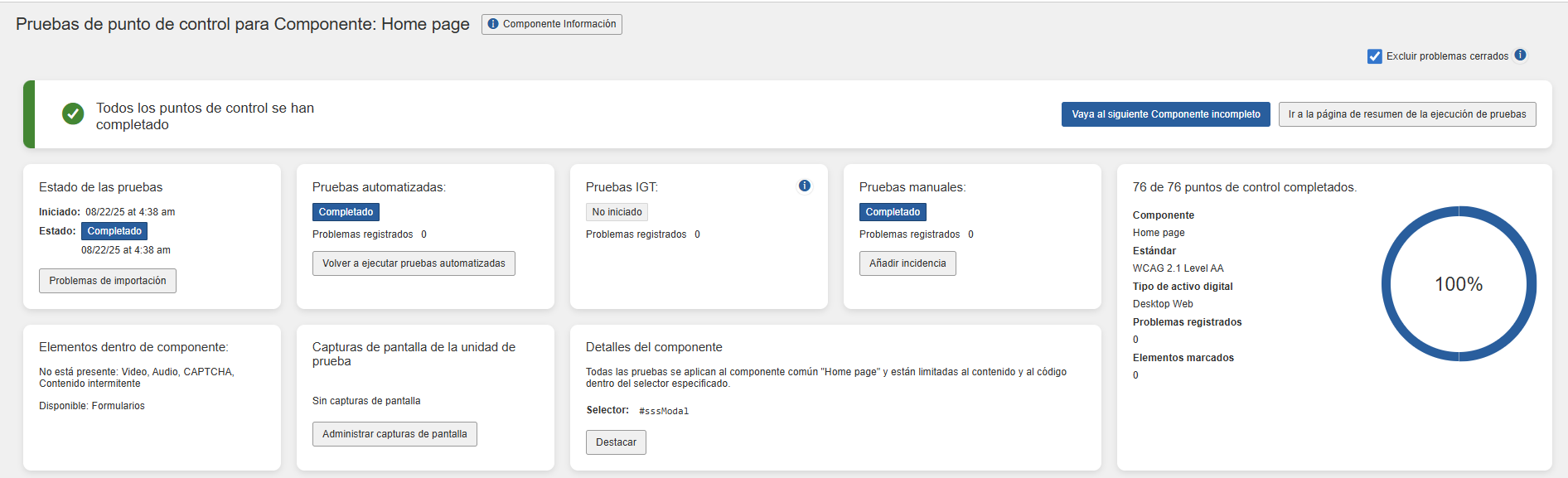Uncheck Excluir problemas cerrados checkbox
Screen dimensions: 1568x478
(1374, 56)
